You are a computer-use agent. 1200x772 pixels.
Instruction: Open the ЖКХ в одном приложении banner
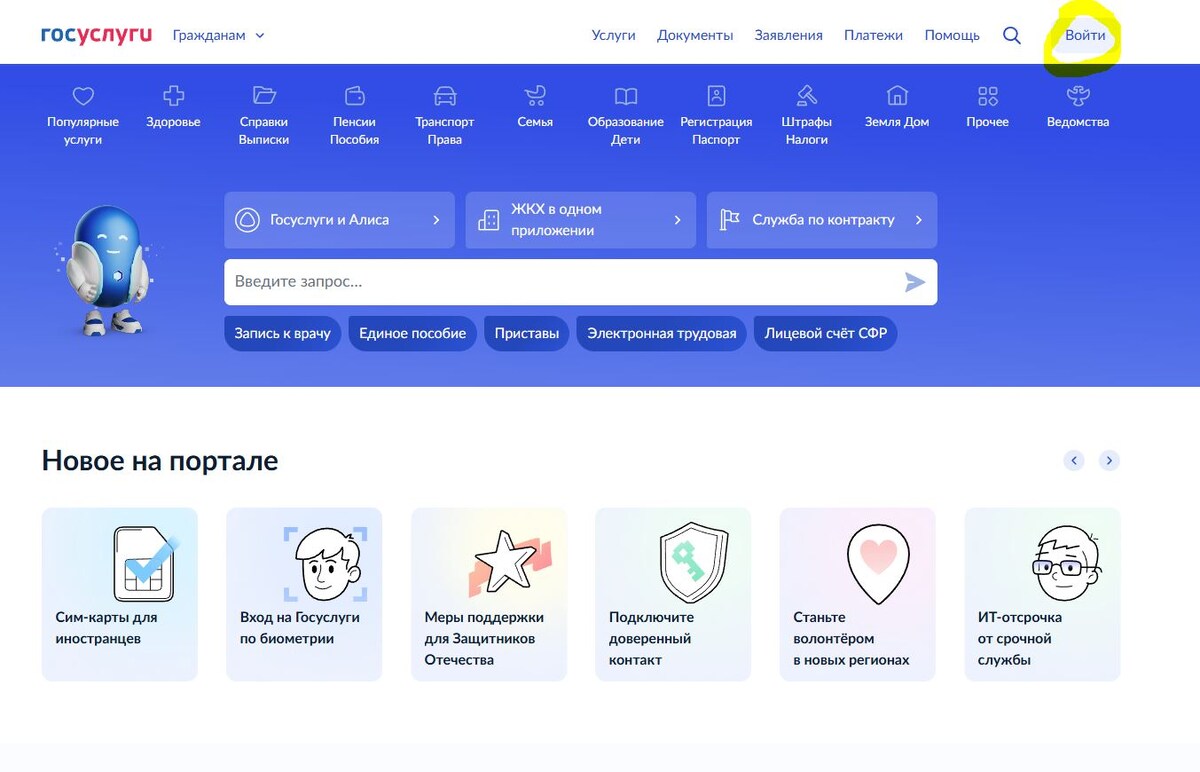[581, 220]
